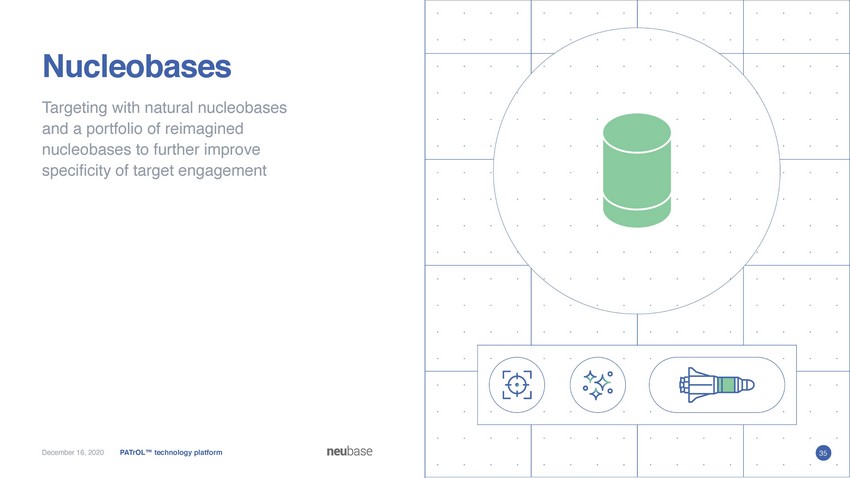Click the green cylinder nucleobase icon

click(x=637, y=170)
